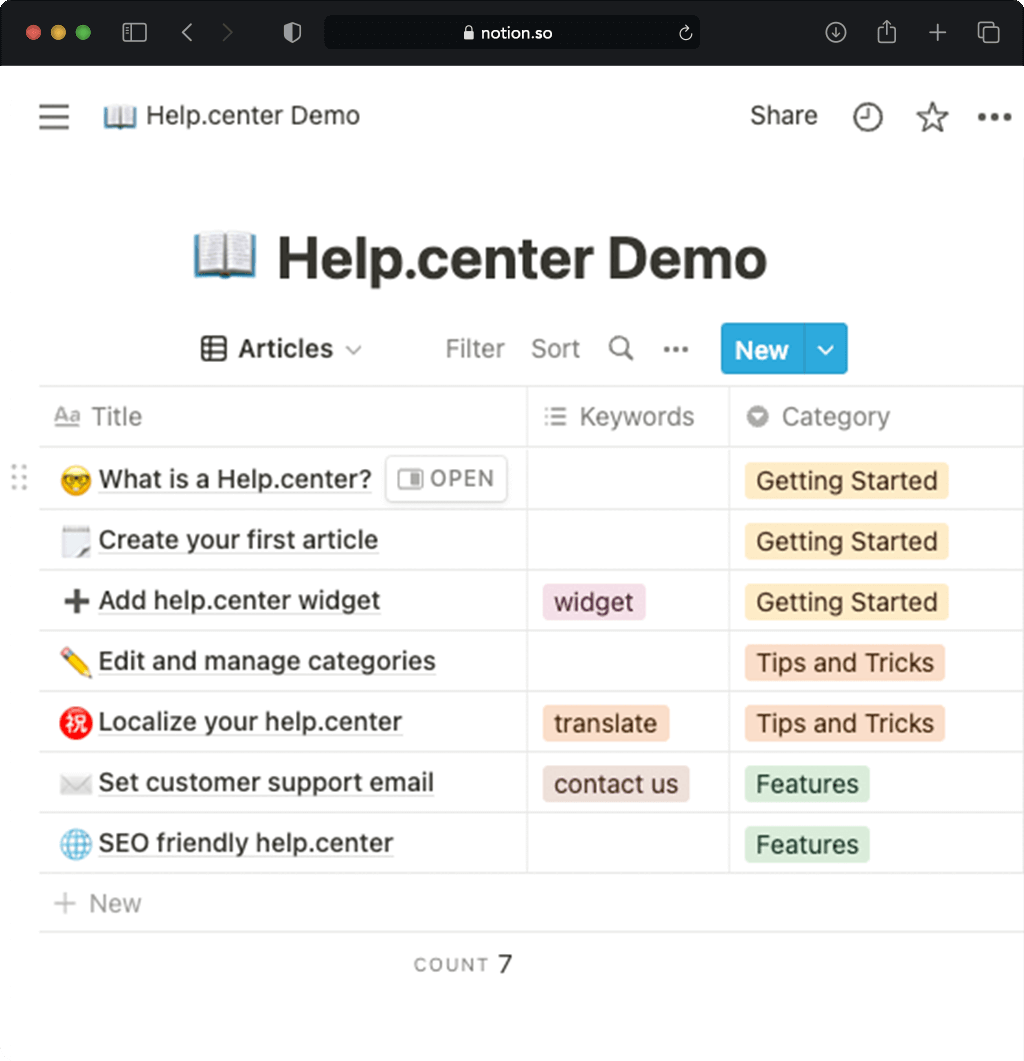Click the notion.so address bar
This screenshot has width=1024, height=1061.
[512, 33]
